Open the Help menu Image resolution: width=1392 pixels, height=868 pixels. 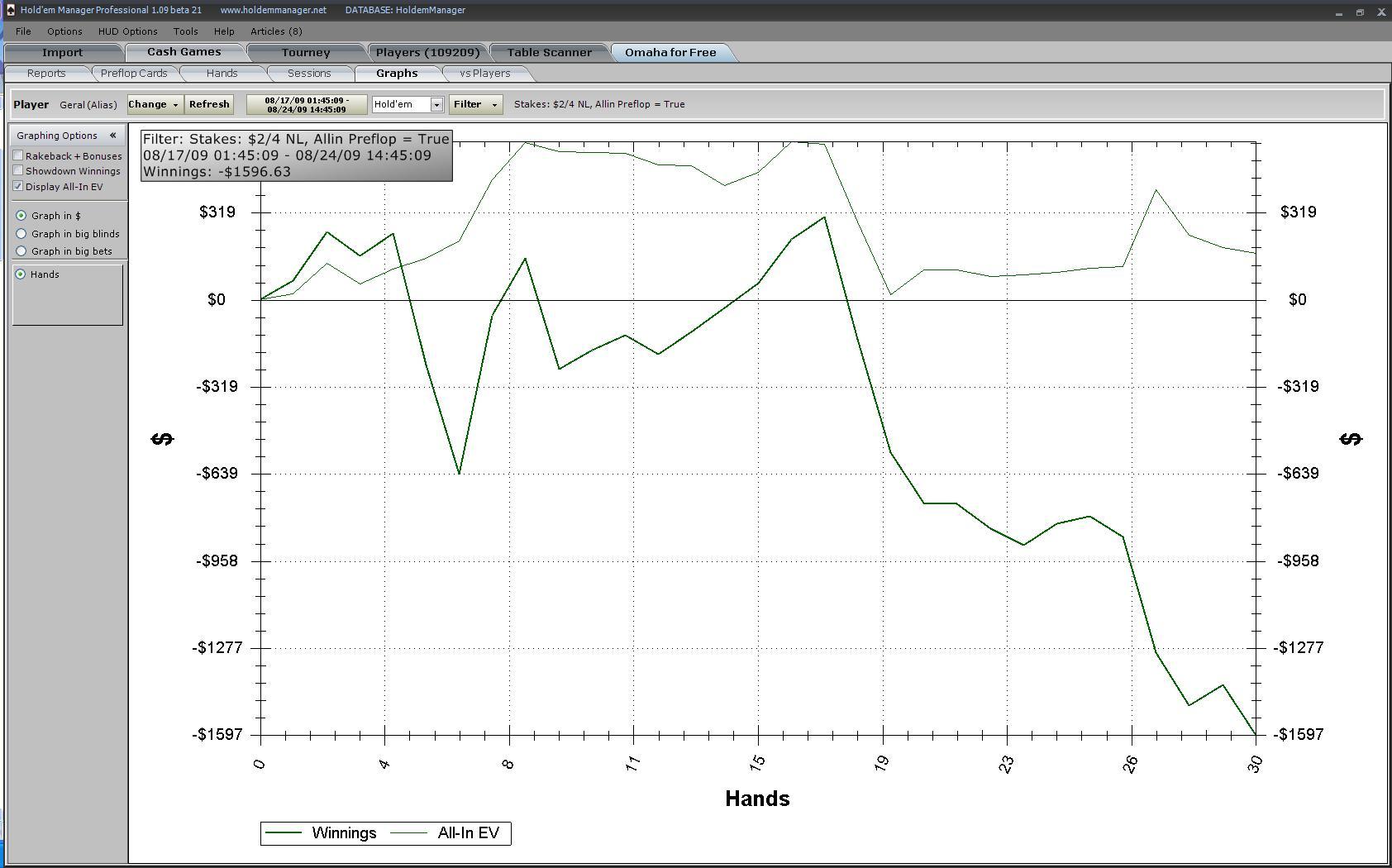coord(224,31)
